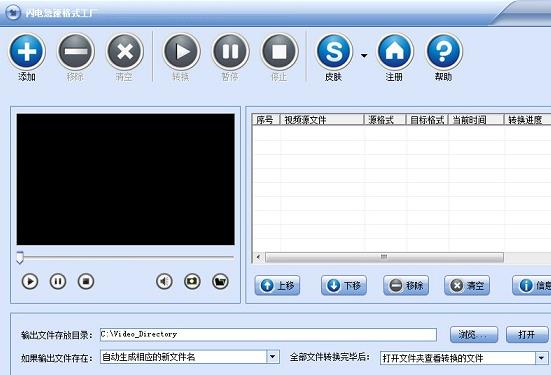Expand the skin dropdown arrow beside 皮肤
551x375 pixels.
coord(364,56)
